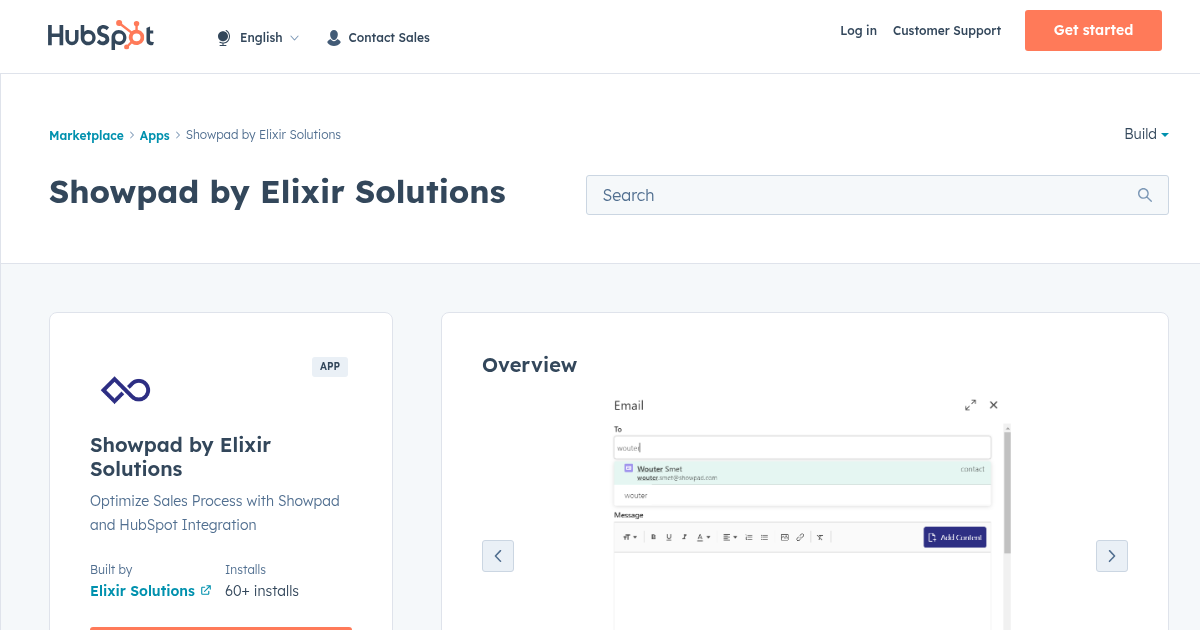Click the numbered list icon

pyautogui.click(x=748, y=537)
